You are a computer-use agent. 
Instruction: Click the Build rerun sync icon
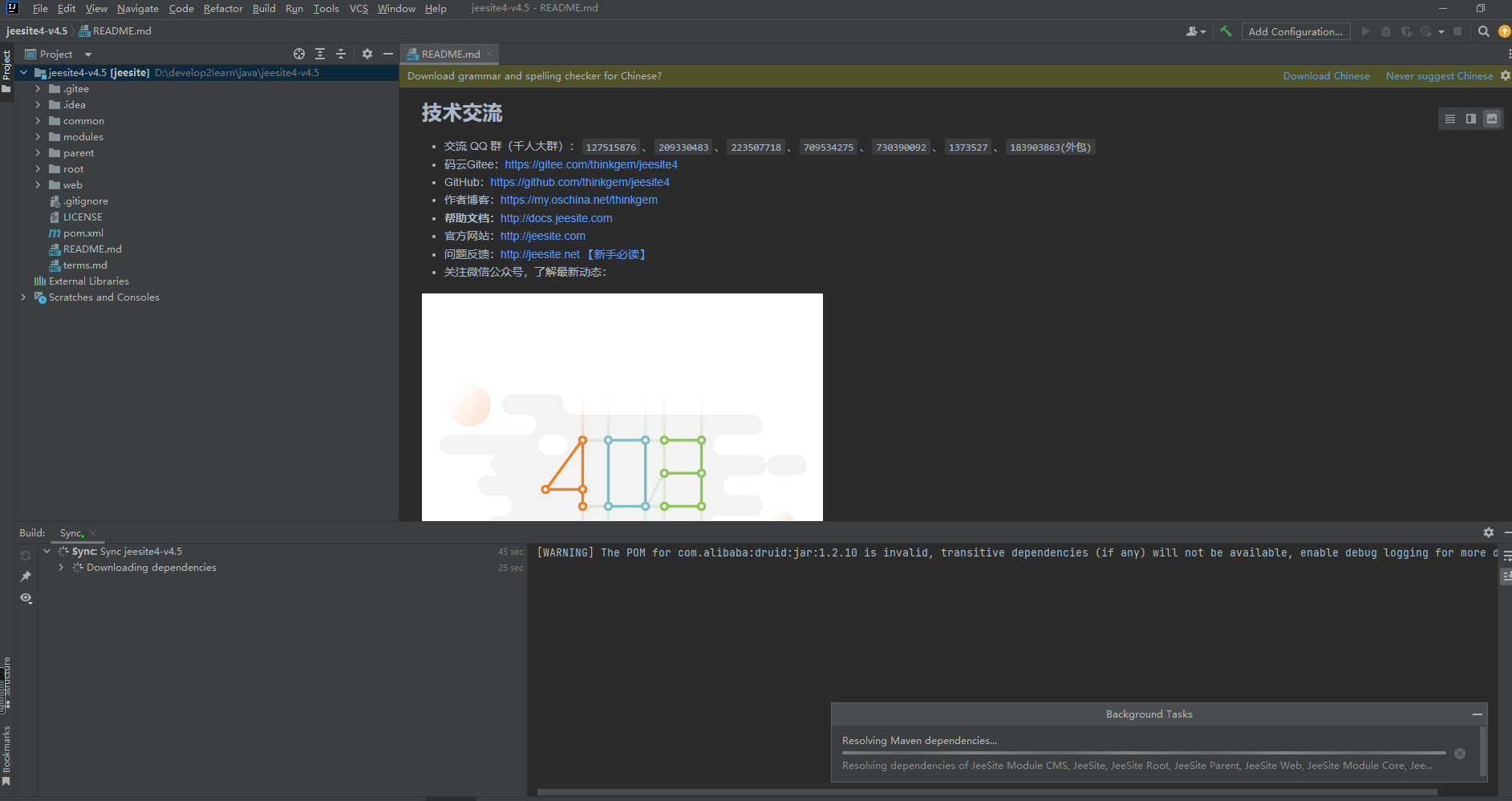point(26,556)
